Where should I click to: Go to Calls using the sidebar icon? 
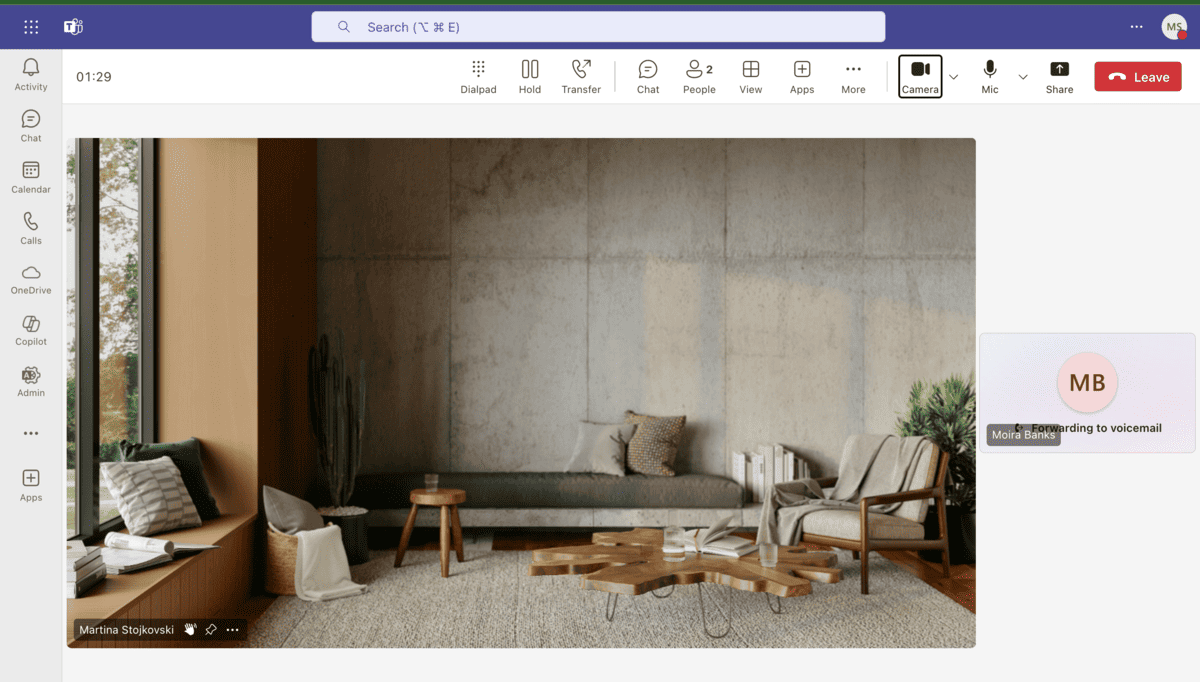[30, 226]
